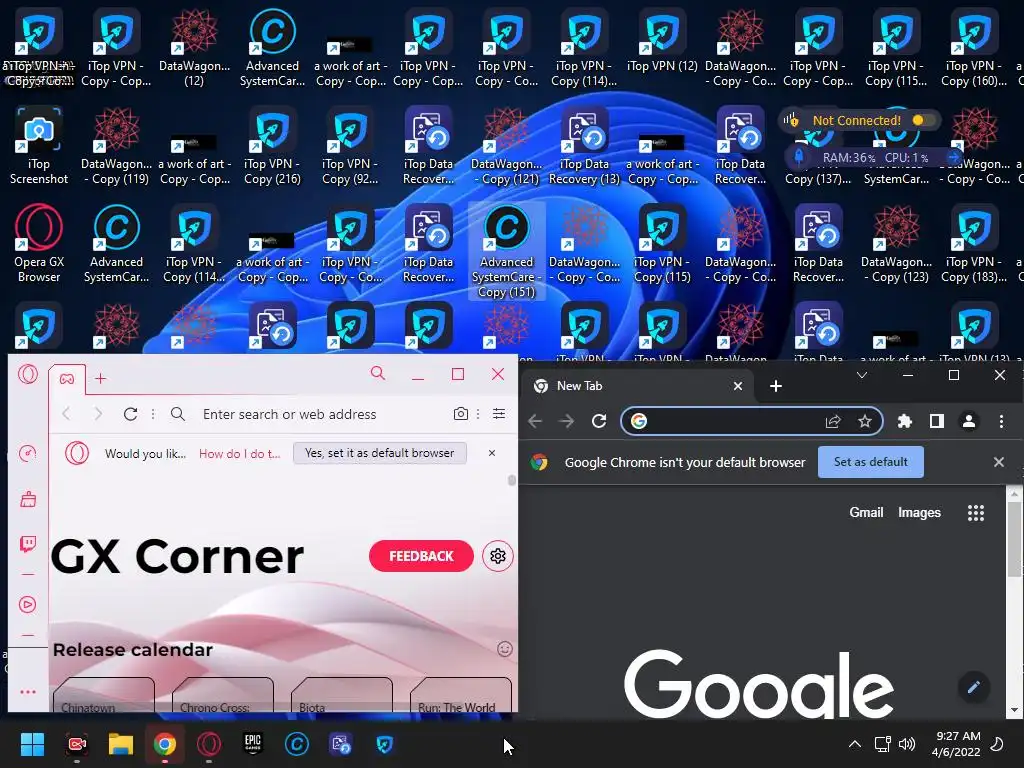Viewport: 1024px width, 768px height.
Task: Click Opera snapshot camera icon in address bar
Action: point(460,414)
